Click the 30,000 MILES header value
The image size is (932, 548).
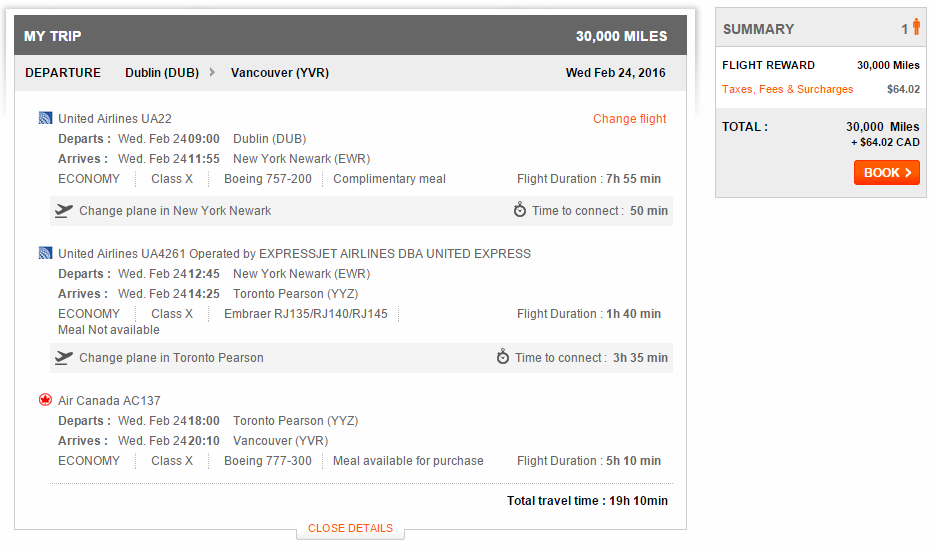click(621, 36)
